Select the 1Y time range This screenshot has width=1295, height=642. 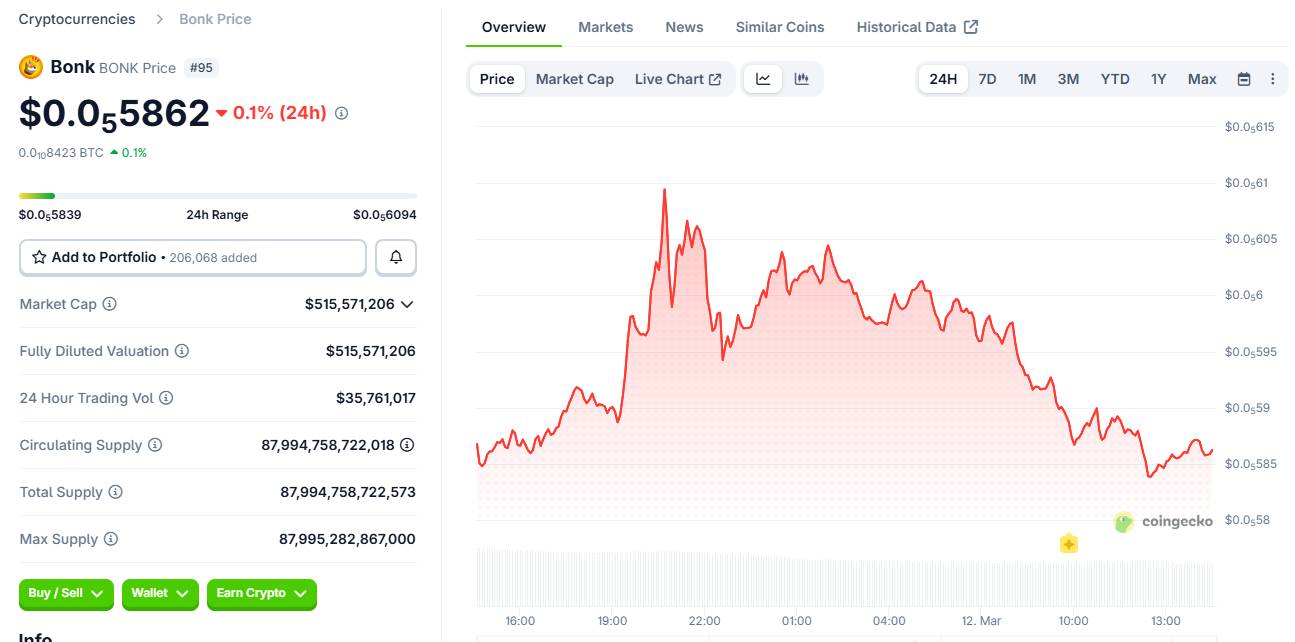coord(1158,79)
